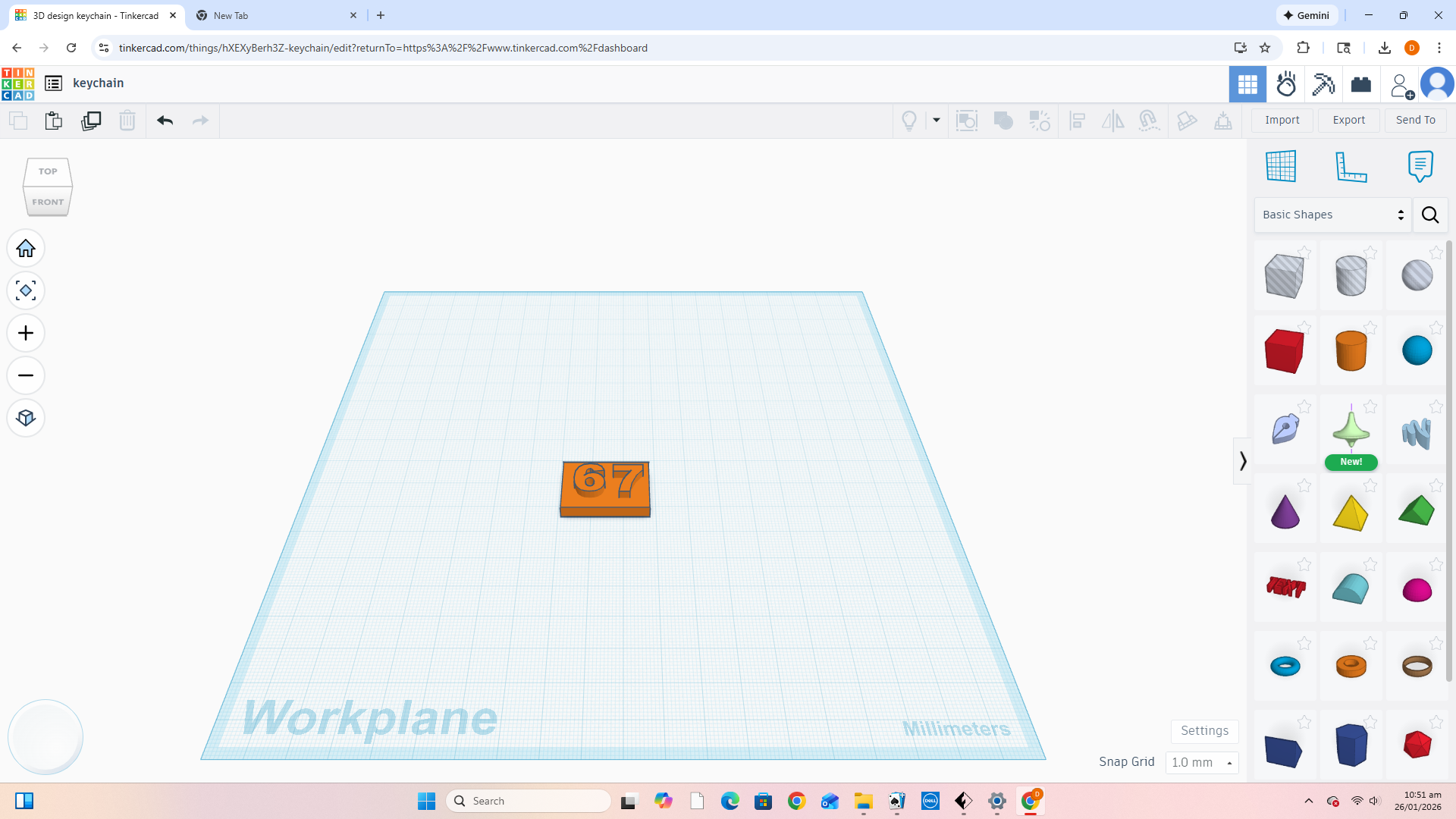Click the Export button
Image resolution: width=1456 pixels, height=819 pixels.
point(1348,120)
